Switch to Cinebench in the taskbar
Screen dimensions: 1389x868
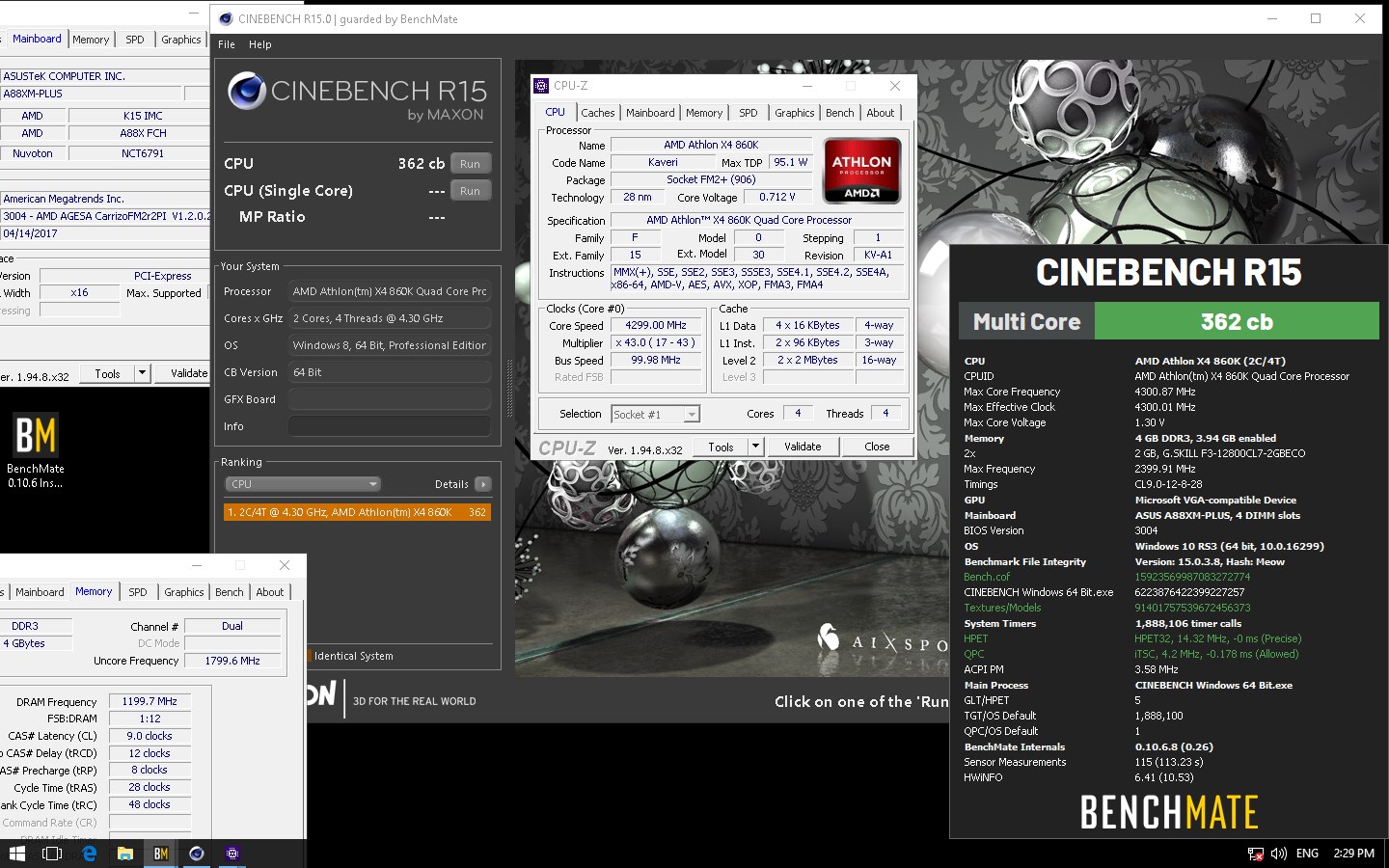(196, 854)
